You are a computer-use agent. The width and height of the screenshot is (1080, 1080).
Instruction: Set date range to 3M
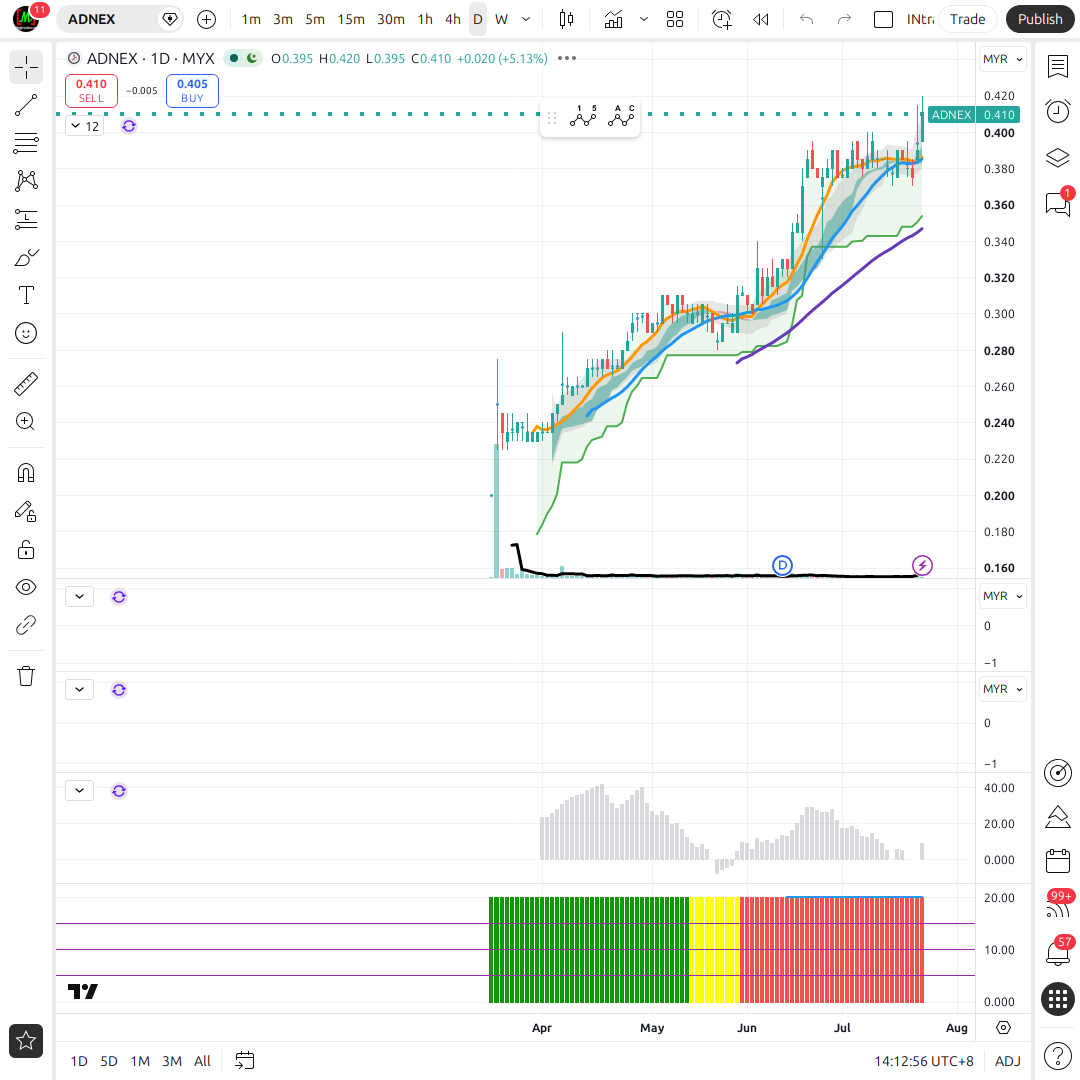[172, 1061]
